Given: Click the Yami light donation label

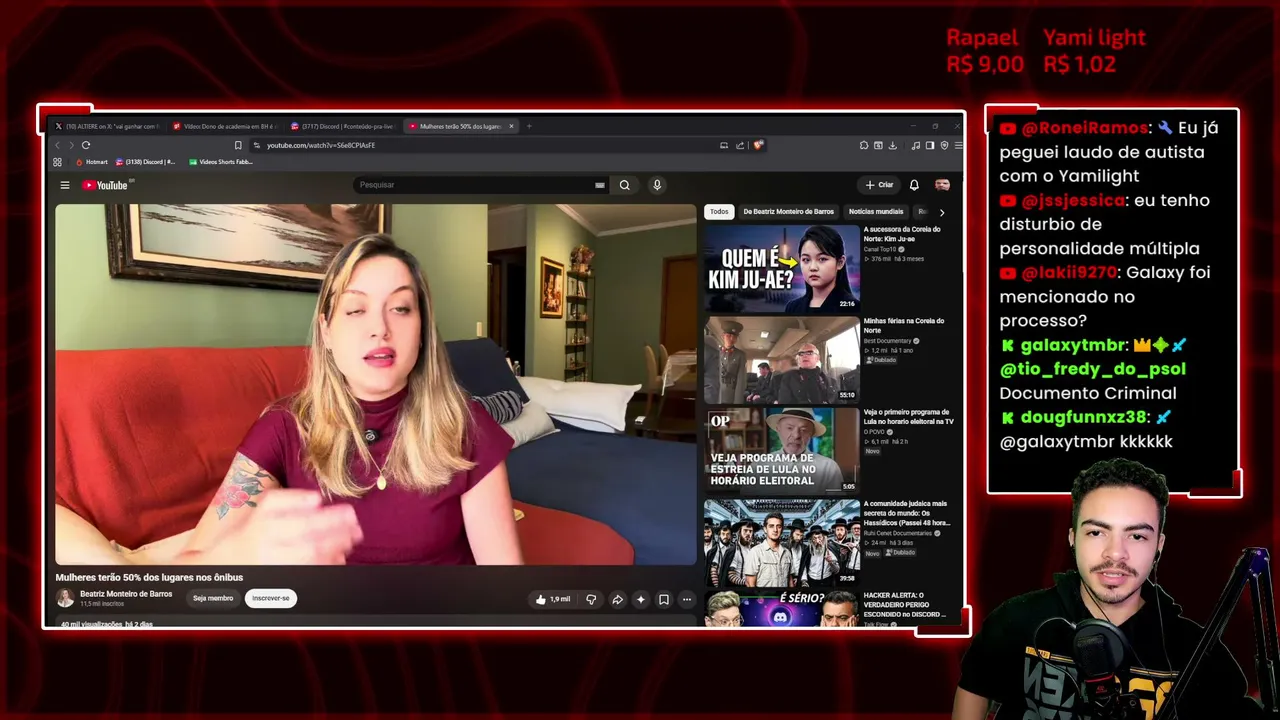Looking at the screenshot, I should 1094,38.
